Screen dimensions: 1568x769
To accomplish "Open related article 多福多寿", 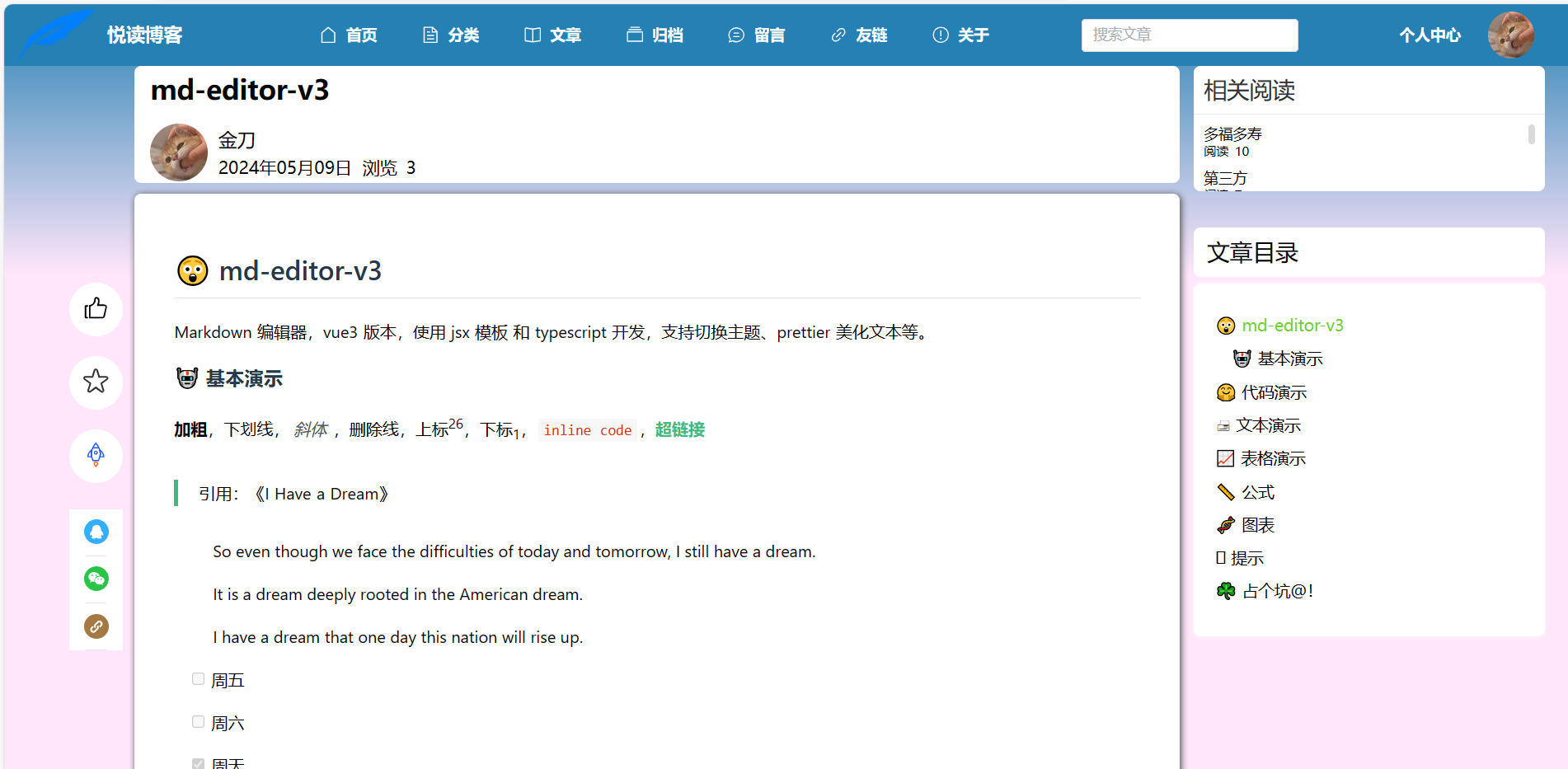I will click(x=1233, y=134).
